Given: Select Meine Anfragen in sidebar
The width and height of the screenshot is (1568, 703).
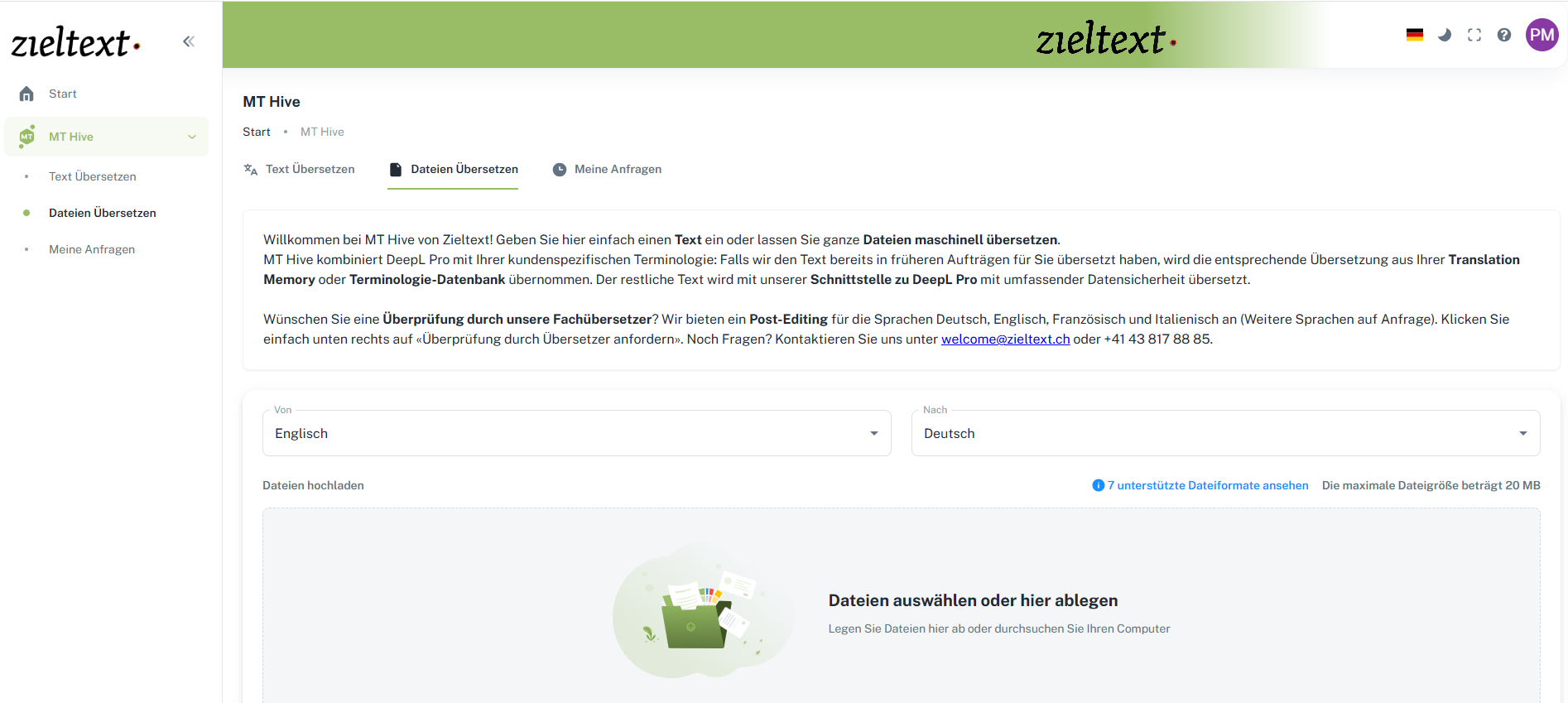Looking at the screenshot, I should [92, 249].
